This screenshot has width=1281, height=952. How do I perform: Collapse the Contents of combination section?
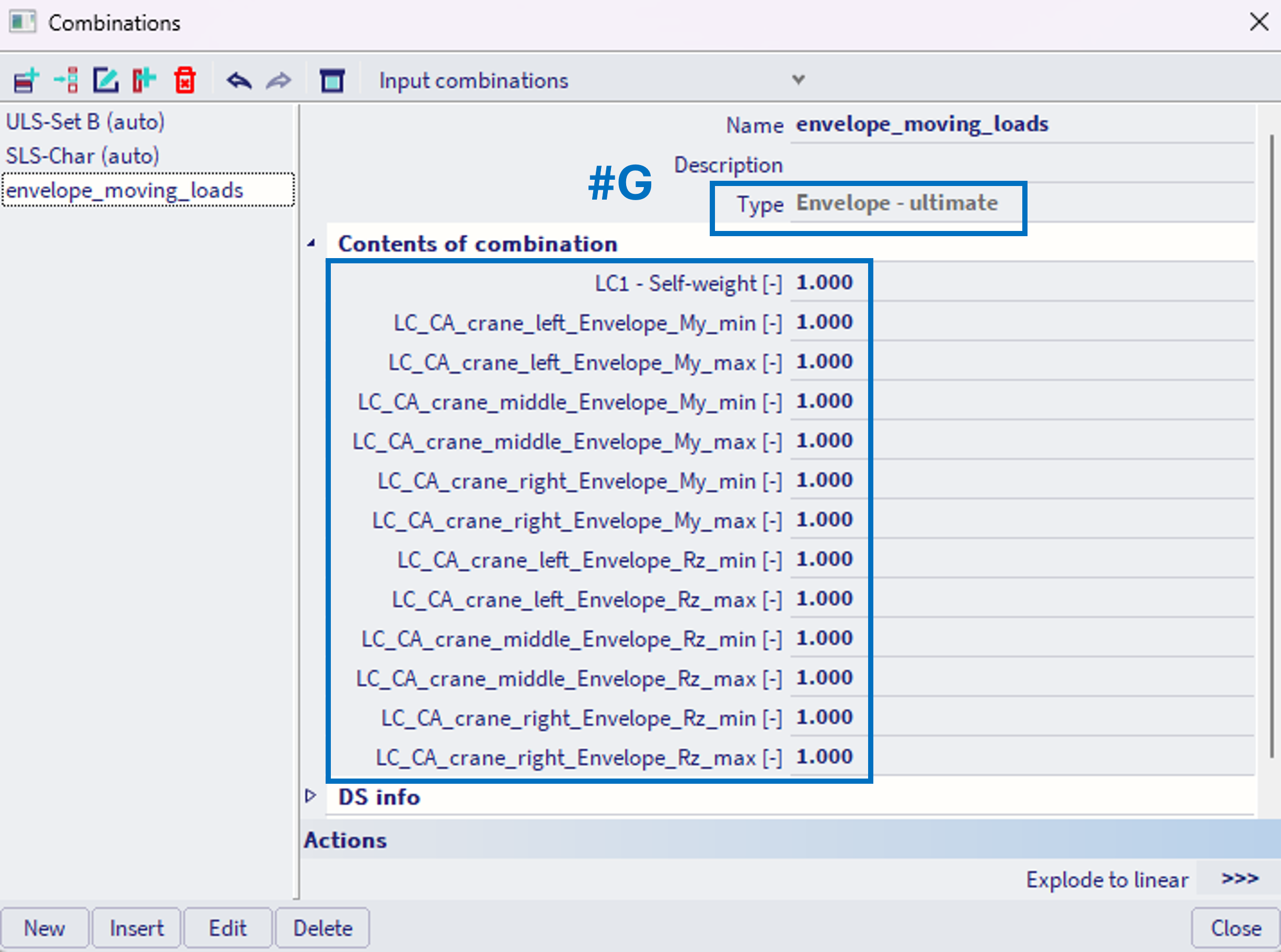311,244
